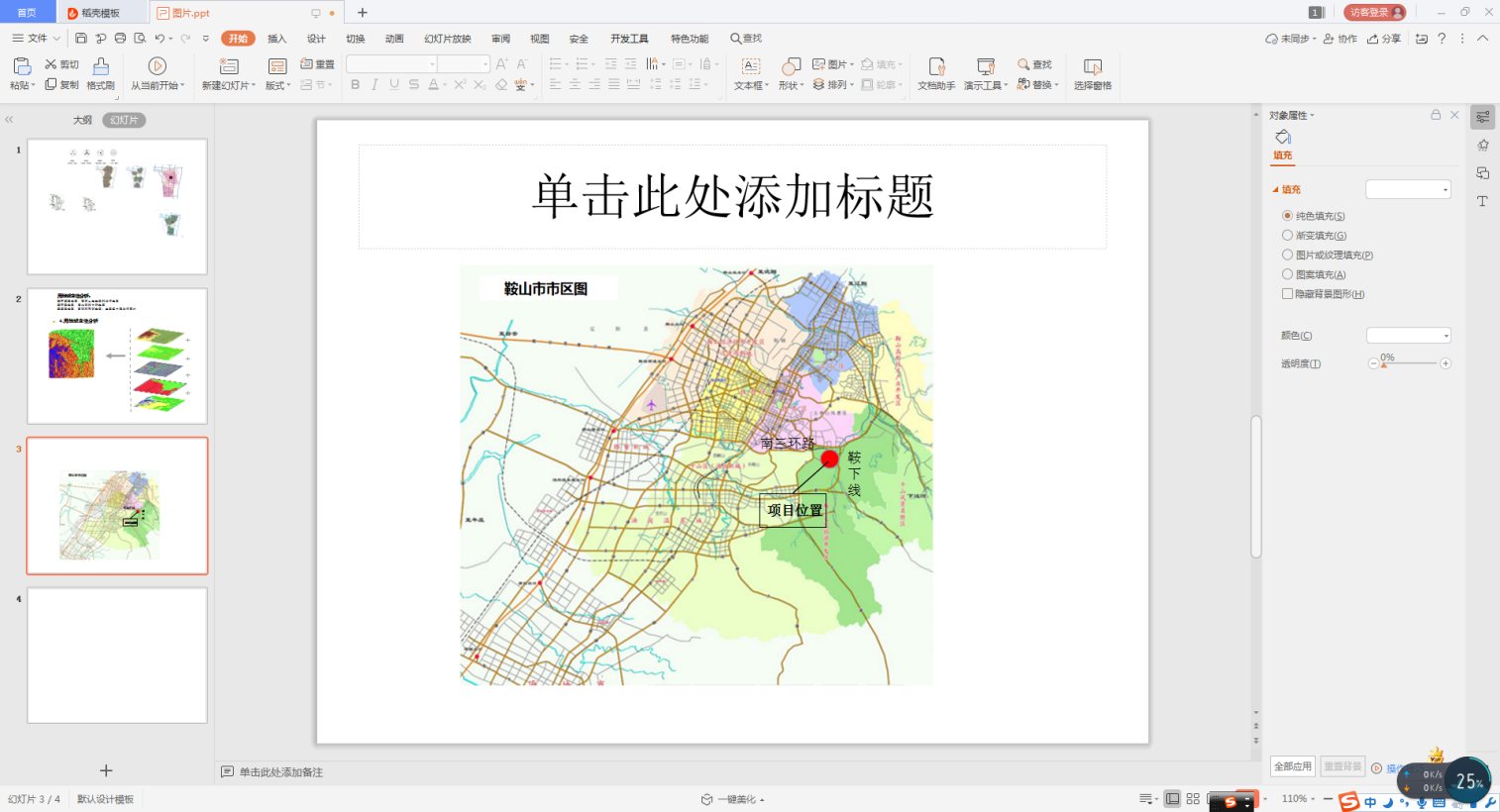Click the Undo arrow icon
1500x812 pixels.
[x=160, y=39]
